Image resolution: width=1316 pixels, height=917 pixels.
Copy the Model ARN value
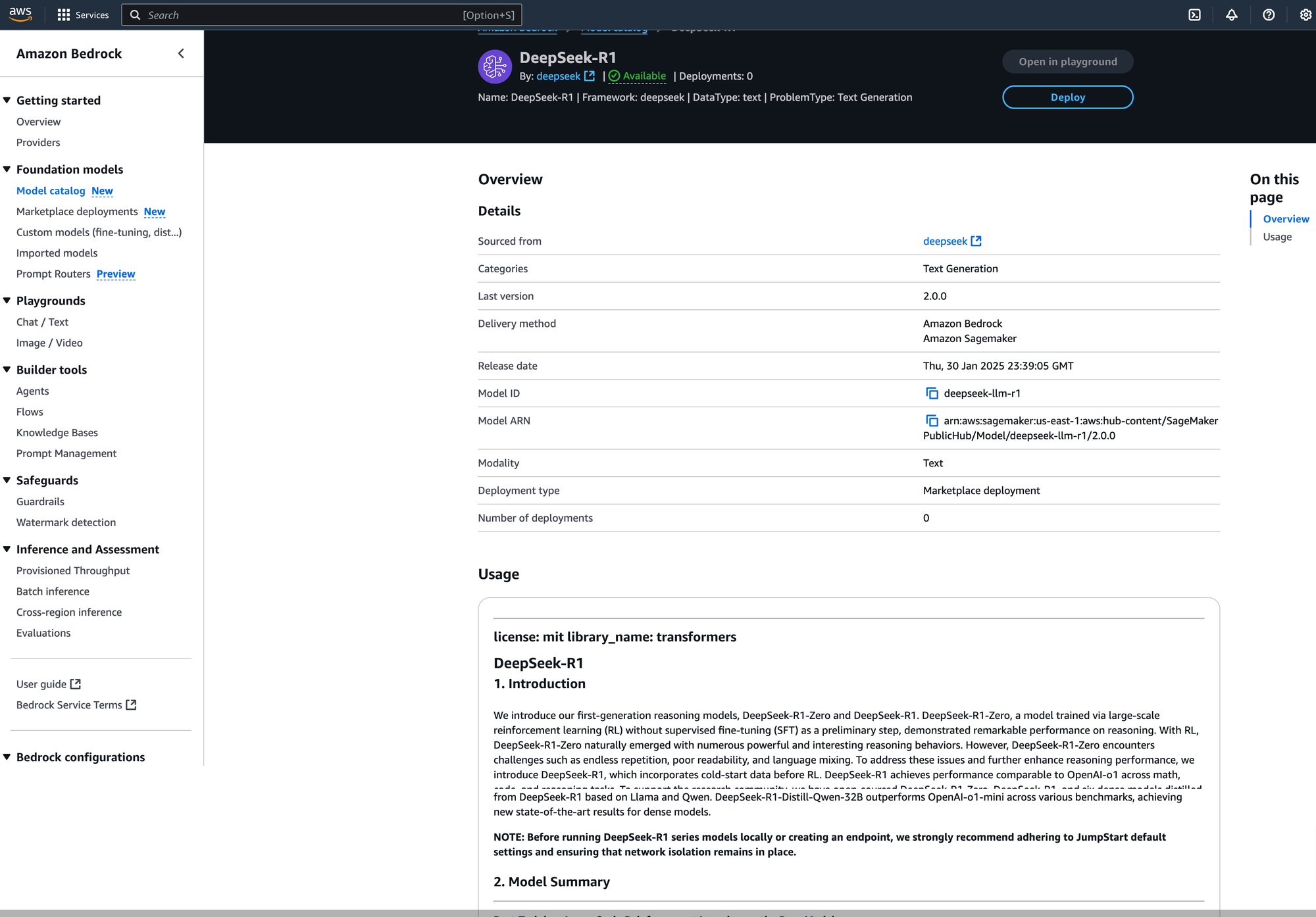pos(932,421)
